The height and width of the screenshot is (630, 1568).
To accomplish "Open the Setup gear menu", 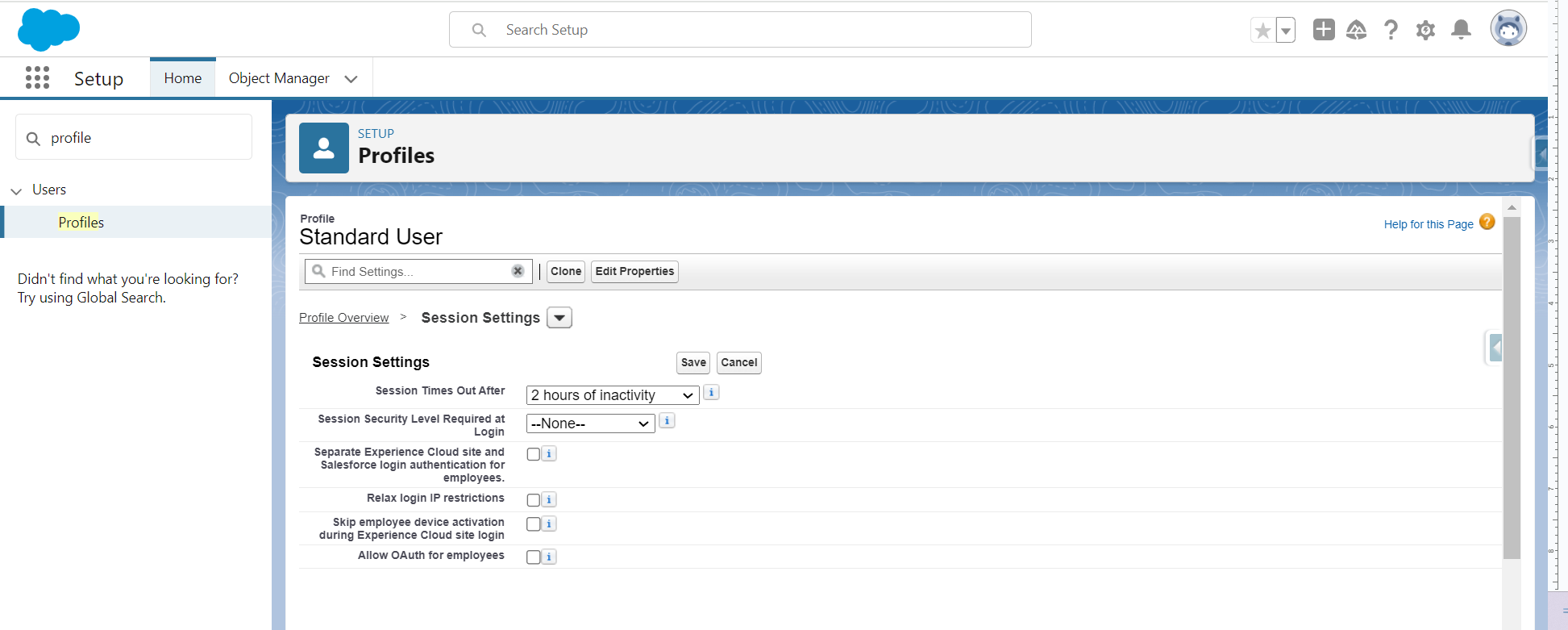I will (1425, 31).
